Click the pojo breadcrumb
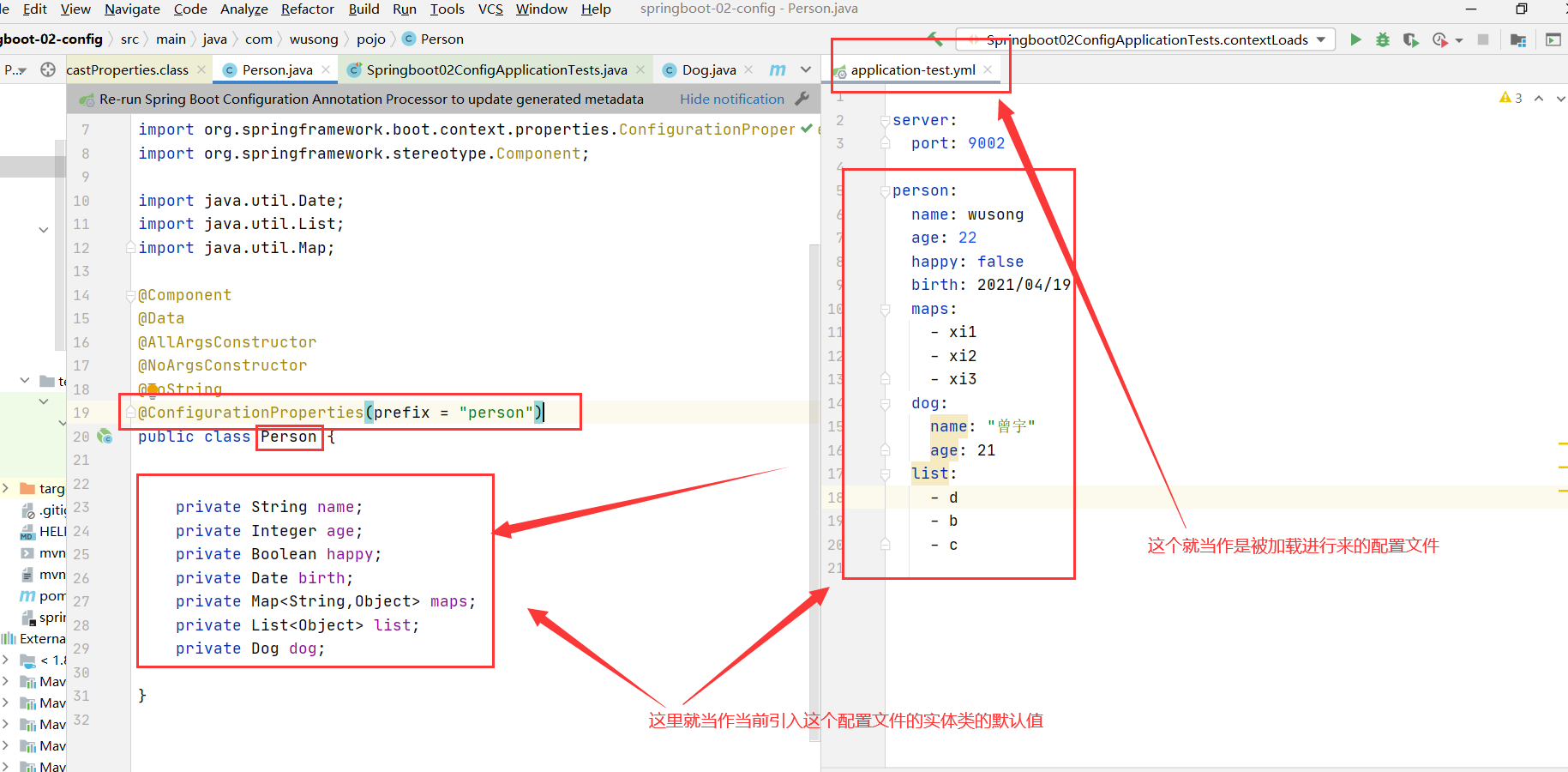This screenshot has width=1568, height=772. tap(371, 39)
